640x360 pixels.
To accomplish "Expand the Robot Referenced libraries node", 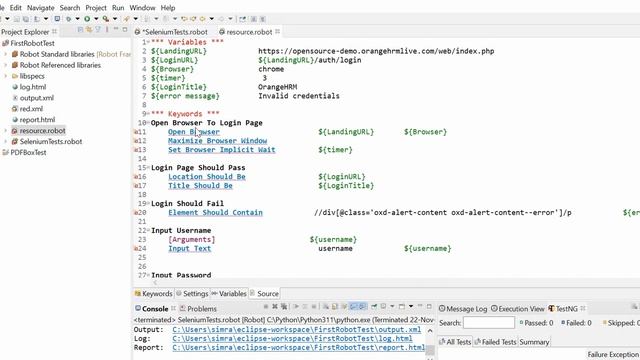I will click(x=6, y=65).
